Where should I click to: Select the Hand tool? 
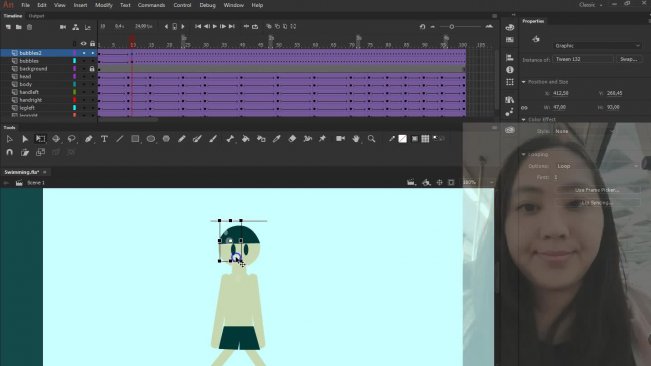click(x=356, y=139)
